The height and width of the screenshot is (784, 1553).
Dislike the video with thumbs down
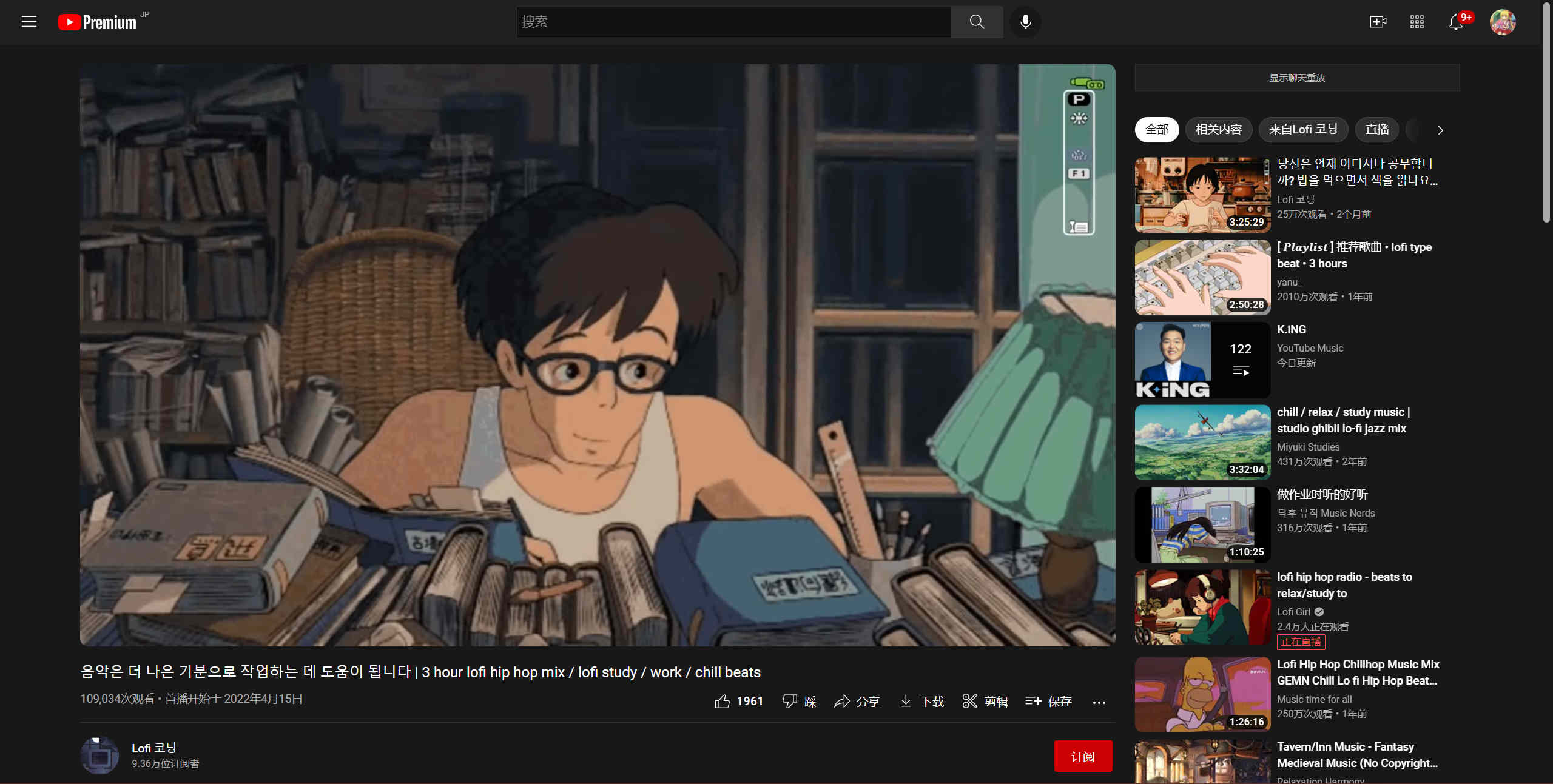(x=799, y=702)
